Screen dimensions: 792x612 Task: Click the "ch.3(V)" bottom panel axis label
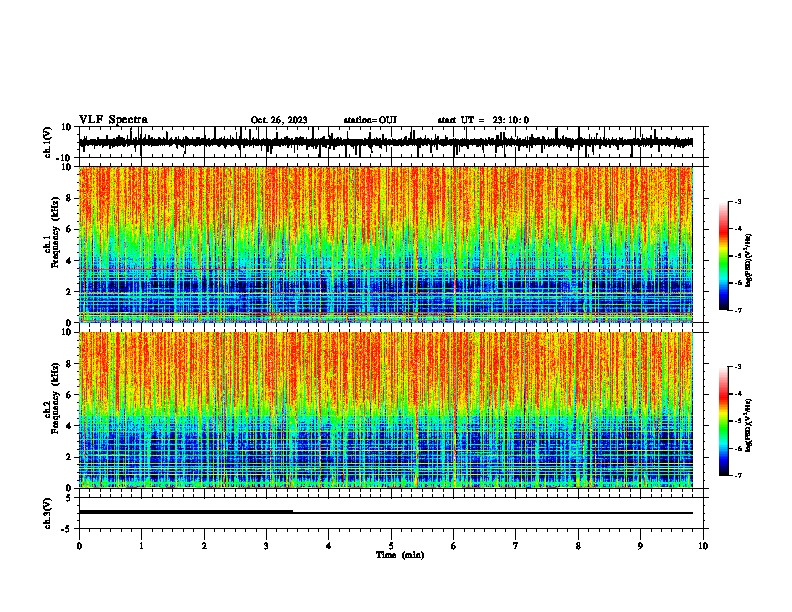[47, 513]
